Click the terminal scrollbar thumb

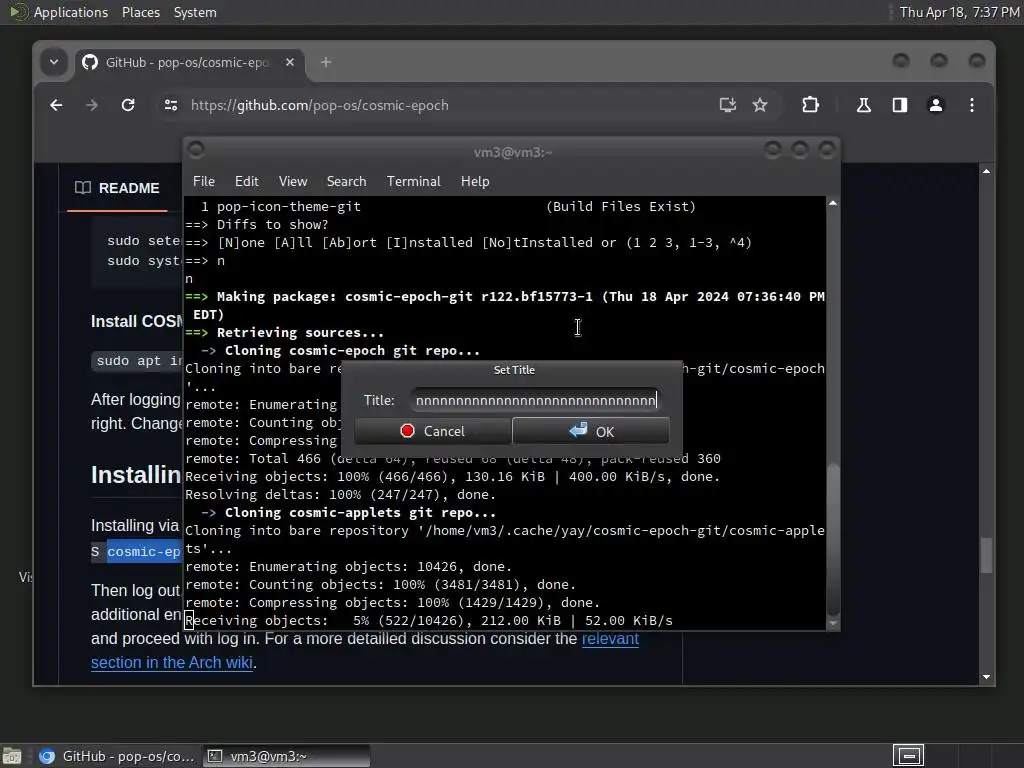click(833, 539)
